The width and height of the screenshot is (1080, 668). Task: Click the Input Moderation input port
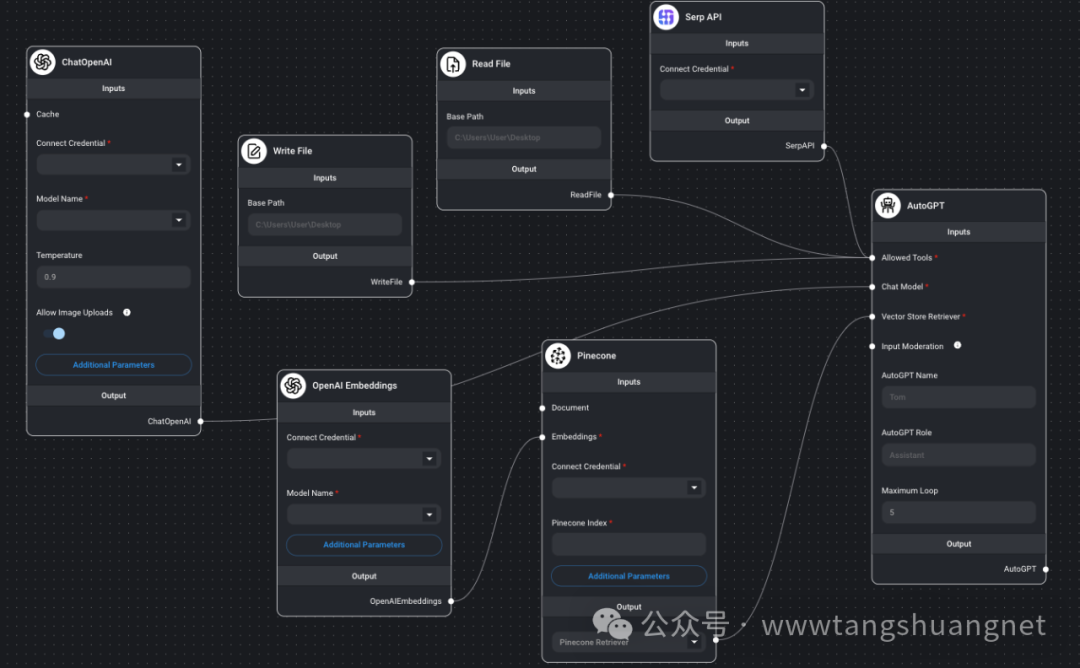click(872, 346)
